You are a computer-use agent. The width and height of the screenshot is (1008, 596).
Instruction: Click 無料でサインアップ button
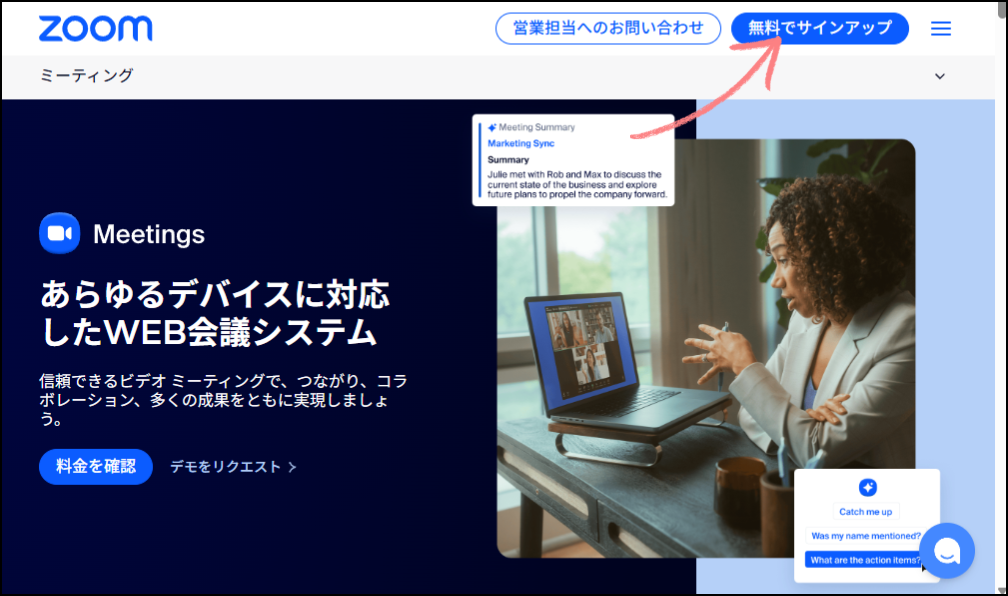pyautogui.click(x=820, y=28)
